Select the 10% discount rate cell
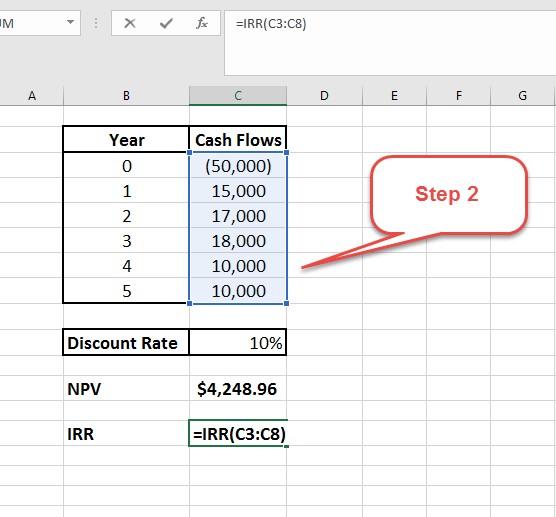Screen dimensions: 556x517 click(238, 343)
